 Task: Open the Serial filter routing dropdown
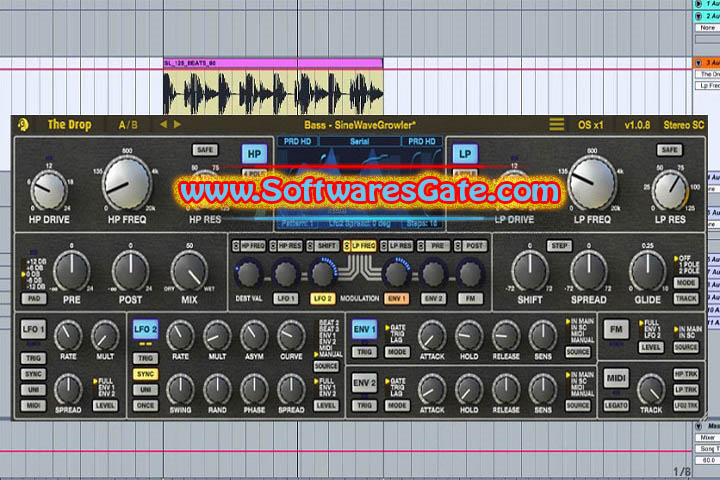tap(360, 141)
